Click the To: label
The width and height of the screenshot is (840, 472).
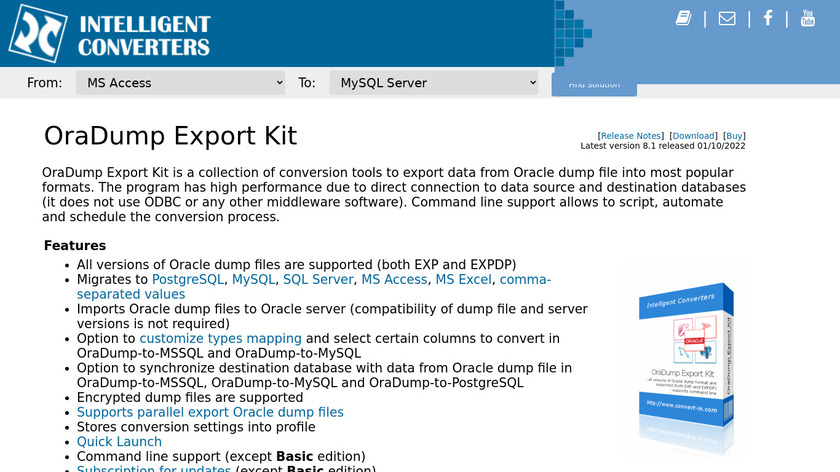[306, 83]
